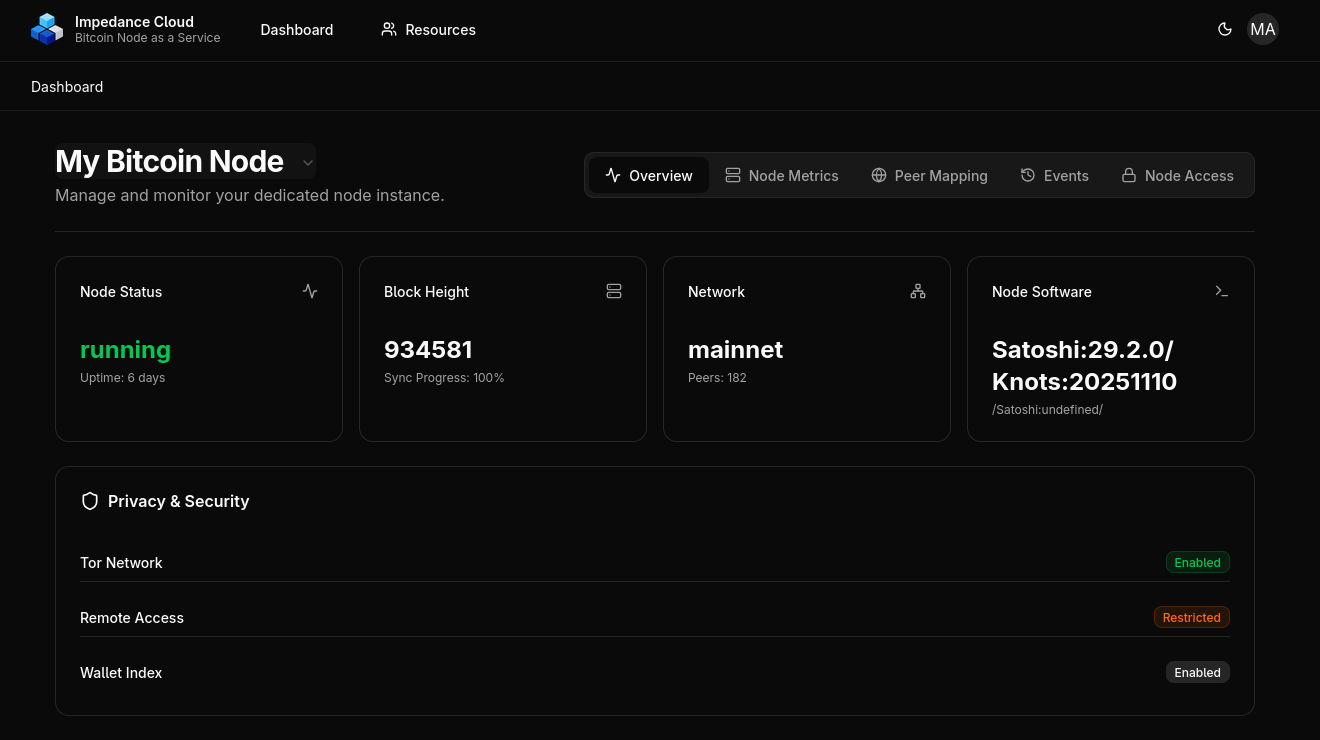Open the MA account menu
The width and height of the screenshot is (1320, 740).
(x=1263, y=29)
